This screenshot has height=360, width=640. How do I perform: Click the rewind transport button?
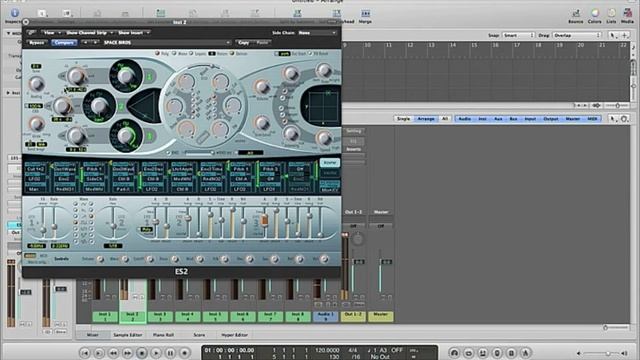(x=113, y=353)
